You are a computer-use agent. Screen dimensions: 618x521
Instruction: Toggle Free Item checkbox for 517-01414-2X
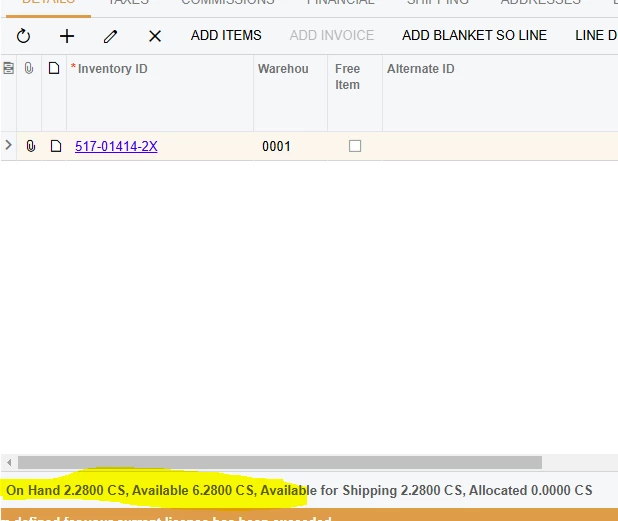355,146
